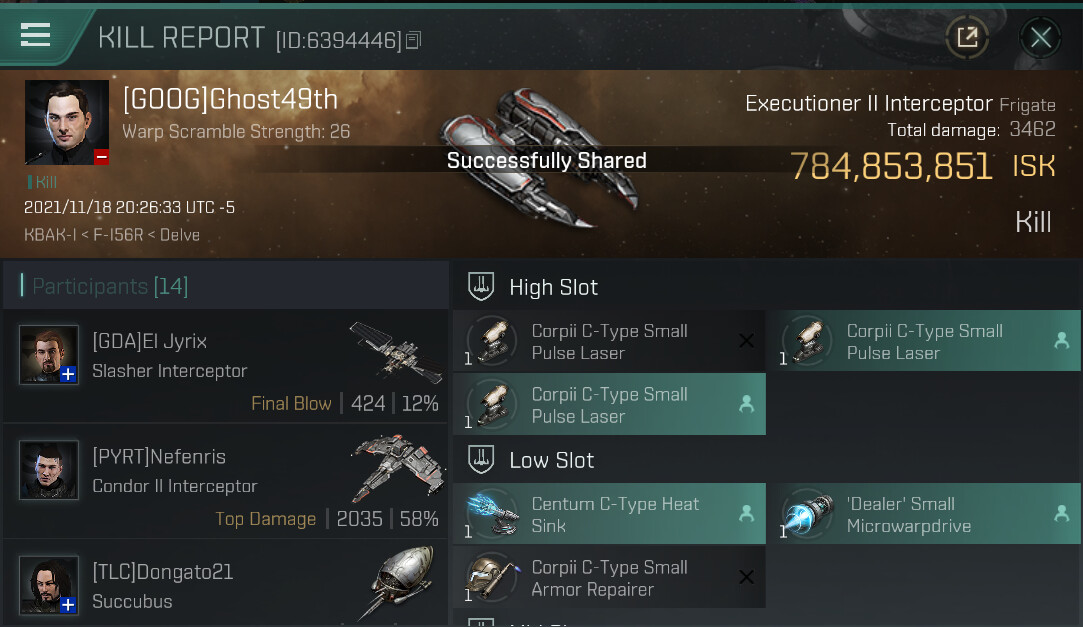Click the Low Slot section icon
This screenshot has height=627, width=1083.
pos(481,459)
